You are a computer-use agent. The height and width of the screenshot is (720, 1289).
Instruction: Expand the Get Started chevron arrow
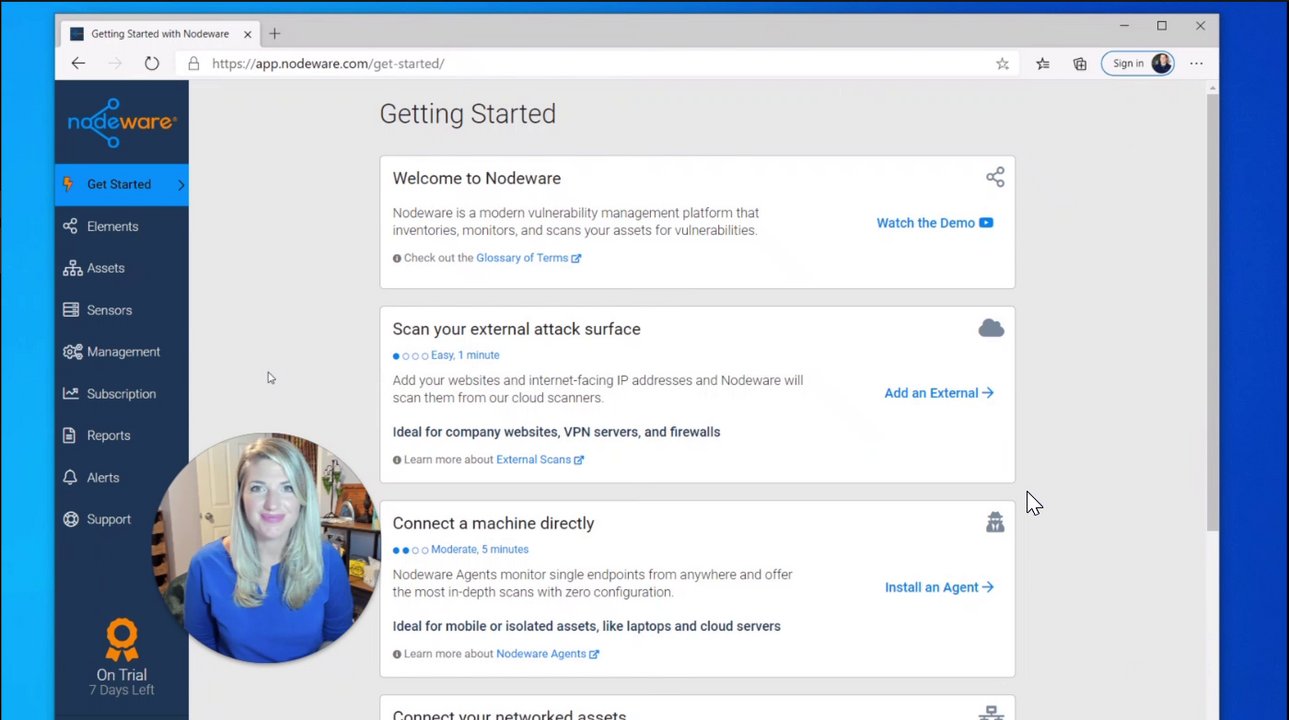point(181,185)
